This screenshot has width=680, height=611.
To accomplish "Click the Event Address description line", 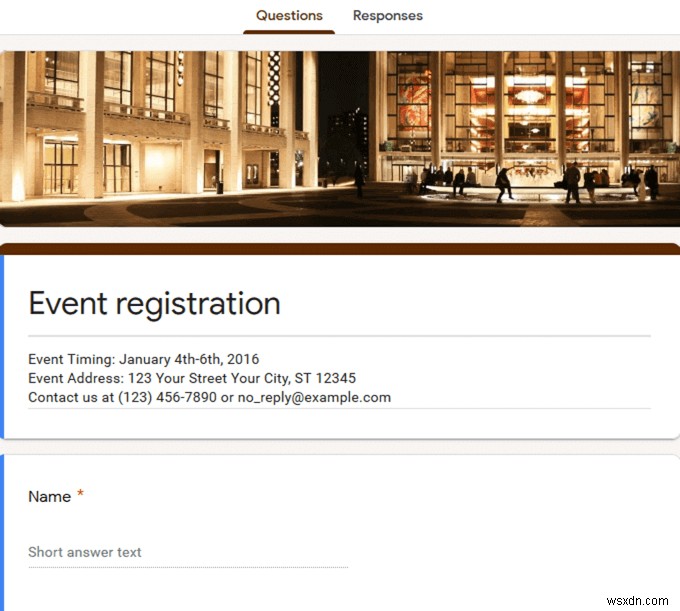I will (x=192, y=378).
